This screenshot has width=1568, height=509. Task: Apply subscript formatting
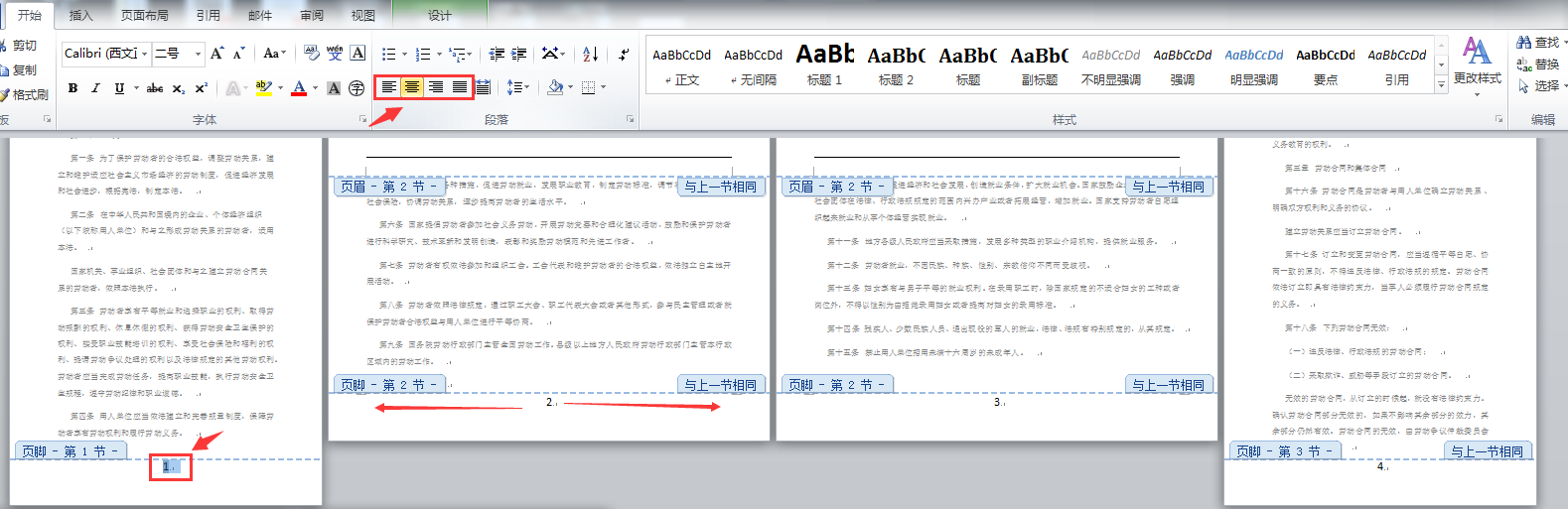(178, 88)
